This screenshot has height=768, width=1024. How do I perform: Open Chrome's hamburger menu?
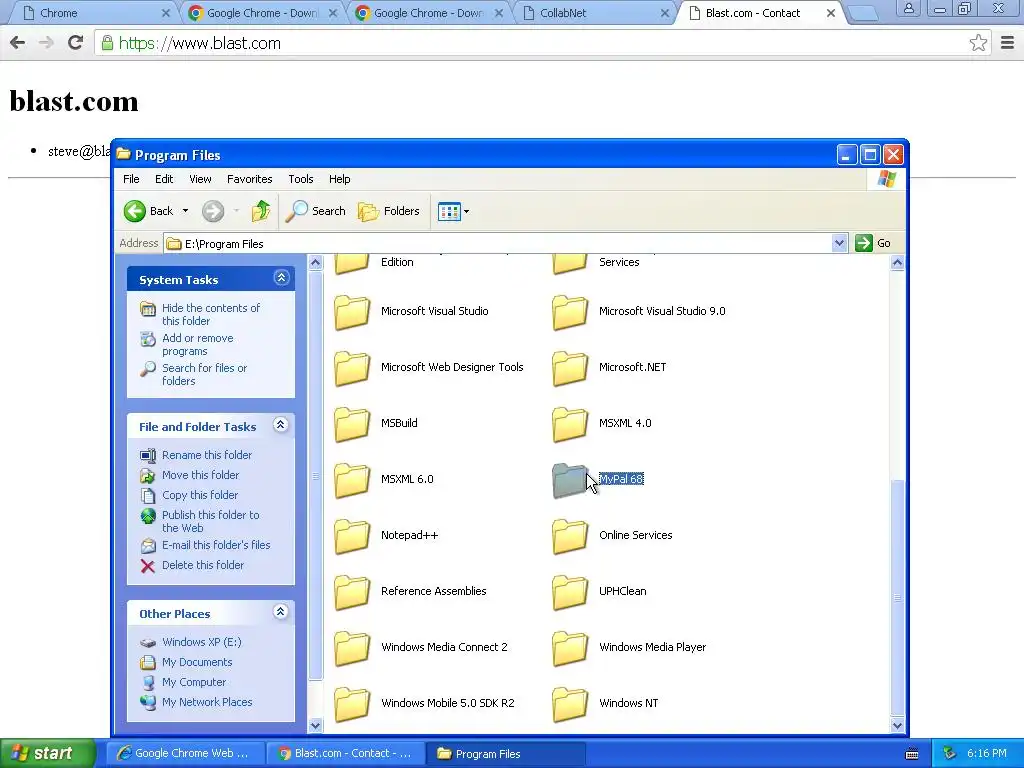[x=1007, y=43]
